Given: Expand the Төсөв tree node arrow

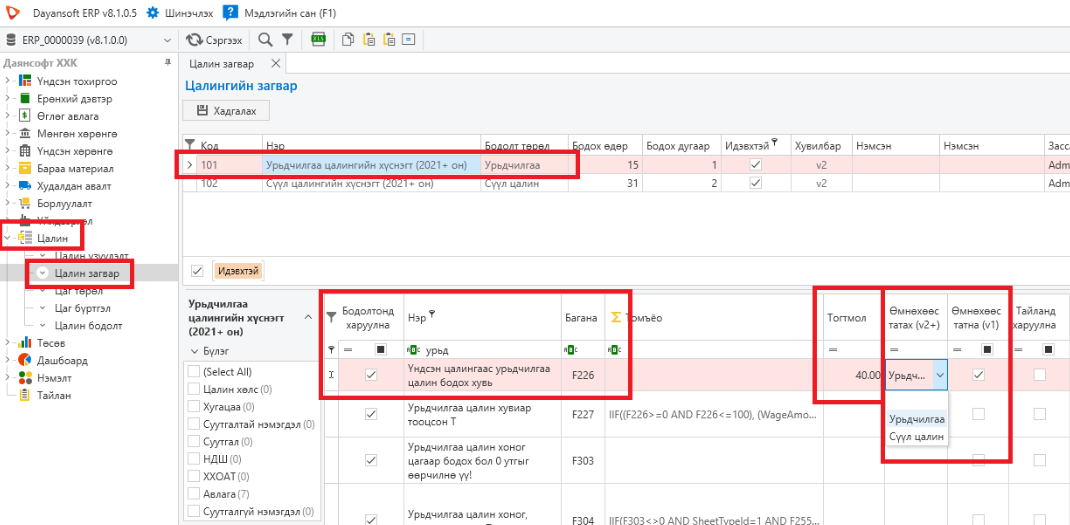Looking at the screenshot, I should click(x=8, y=342).
